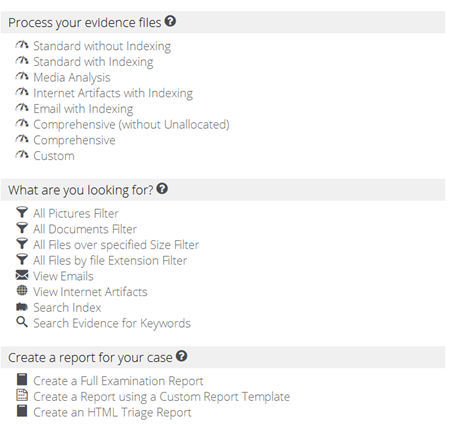Click the Search Index icon

(22, 307)
